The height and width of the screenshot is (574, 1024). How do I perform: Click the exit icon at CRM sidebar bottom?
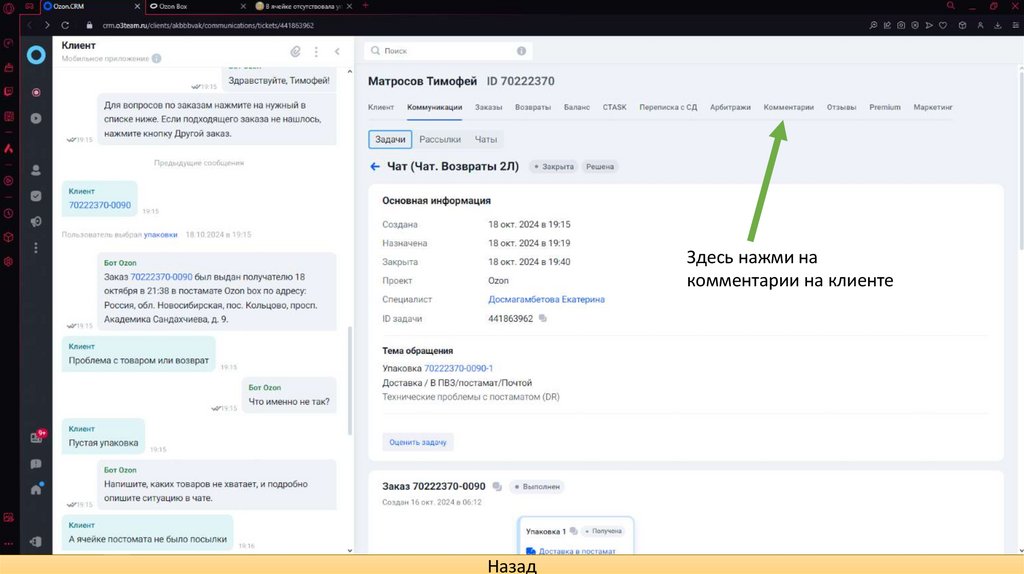[x=36, y=541]
